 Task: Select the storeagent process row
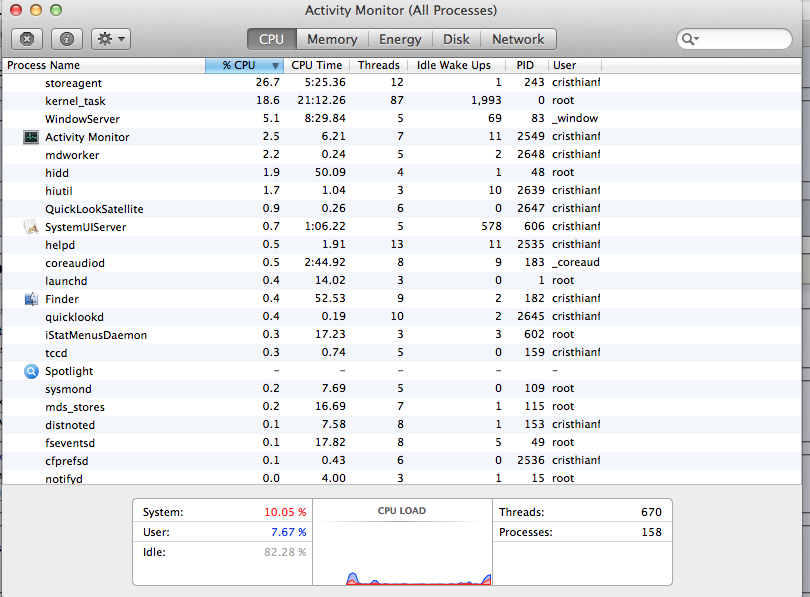pos(402,83)
